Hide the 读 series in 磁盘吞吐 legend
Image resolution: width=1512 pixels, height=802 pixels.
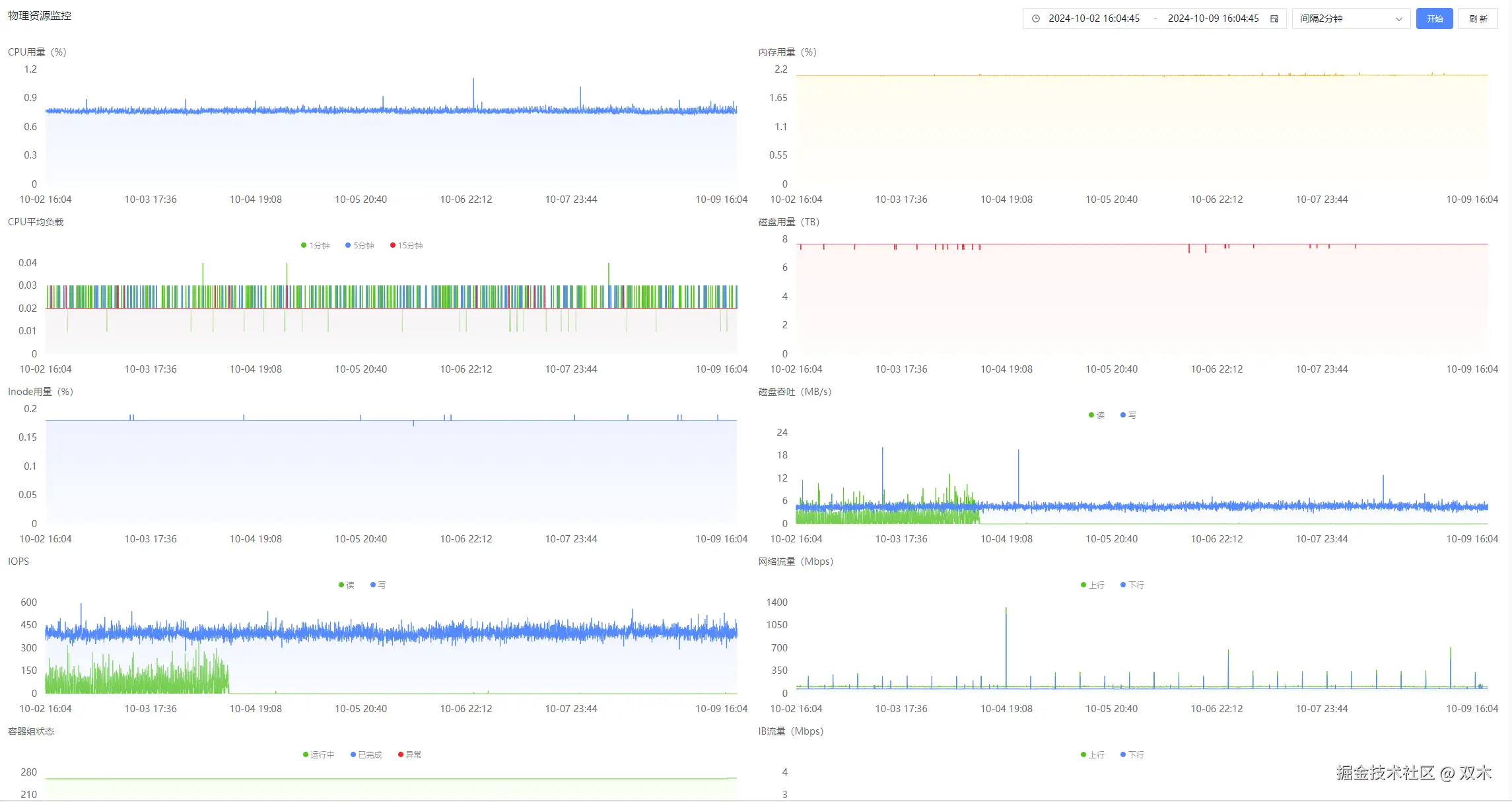[1097, 416]
